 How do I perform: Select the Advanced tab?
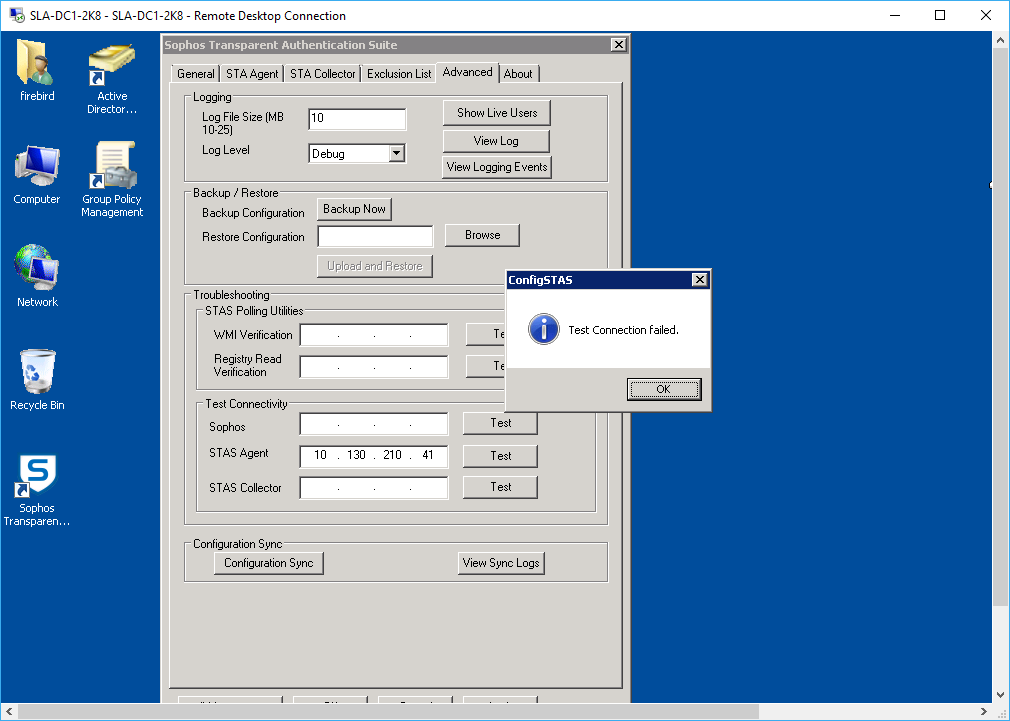(468, 72)
